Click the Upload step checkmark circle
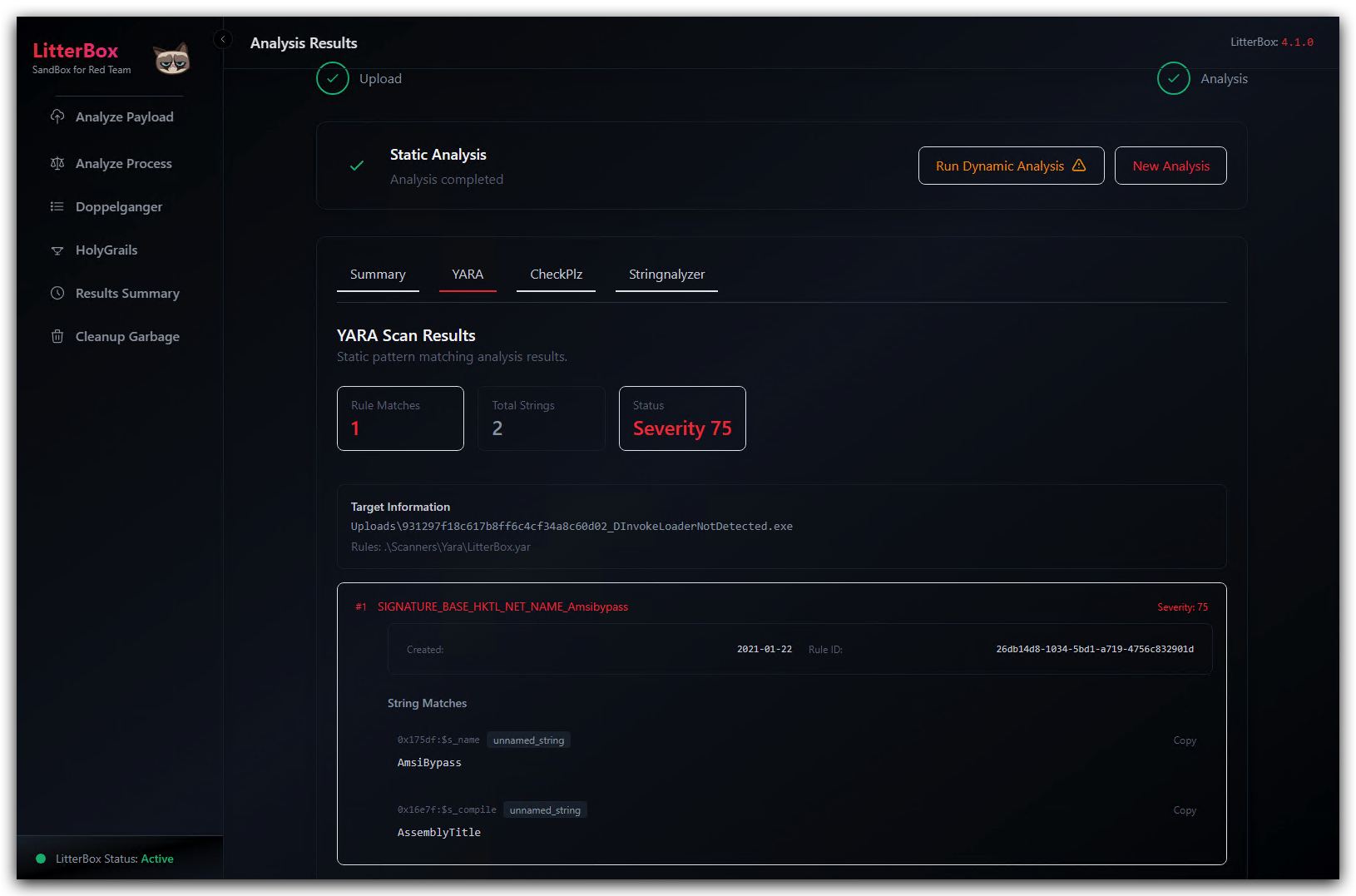1356x896 pixels. coord(333,78)
